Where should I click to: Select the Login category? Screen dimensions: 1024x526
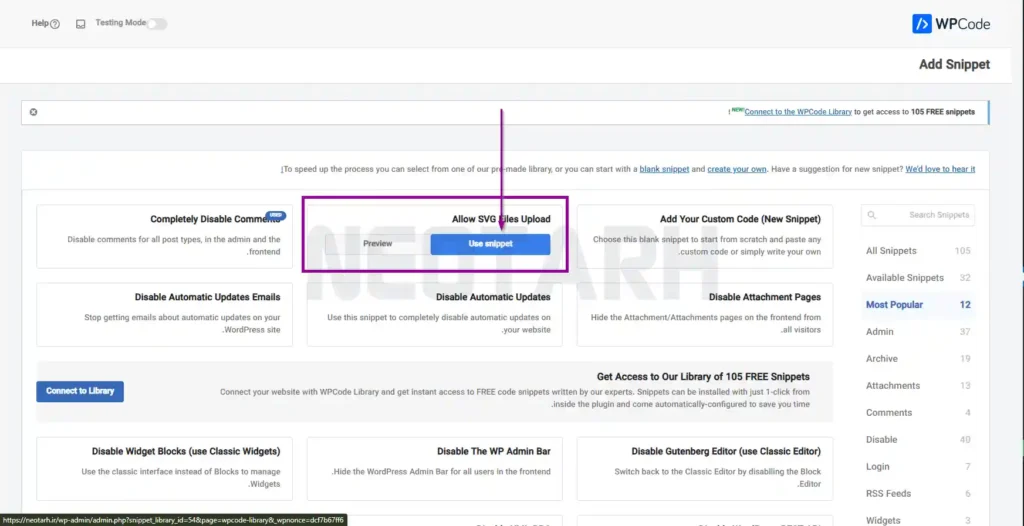tap(918, 467)
